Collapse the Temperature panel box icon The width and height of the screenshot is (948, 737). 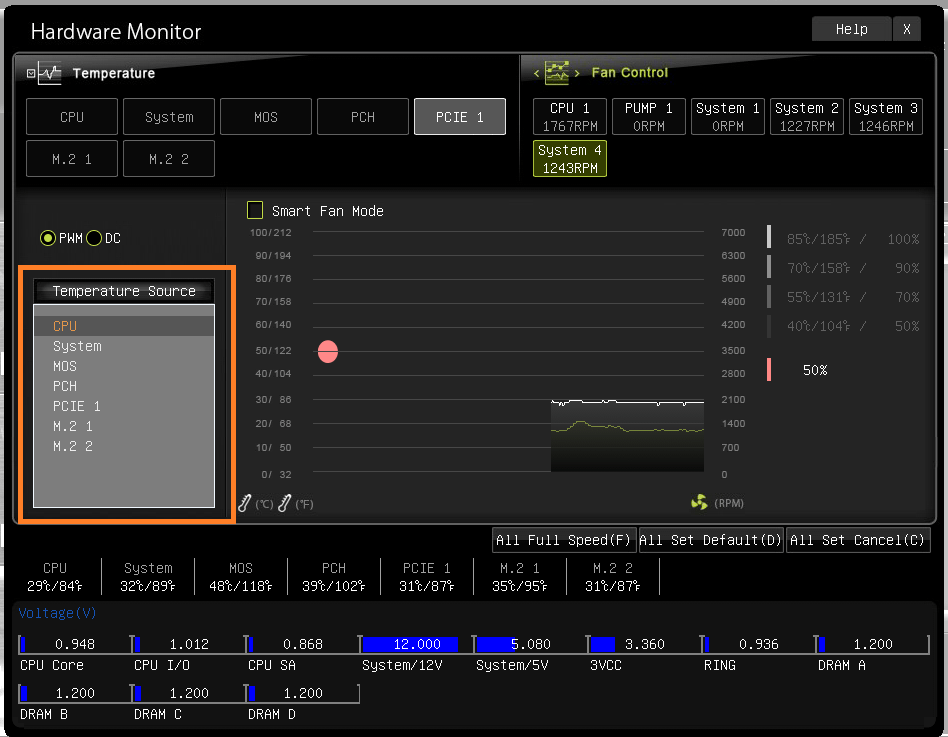[x=31, y=73]
